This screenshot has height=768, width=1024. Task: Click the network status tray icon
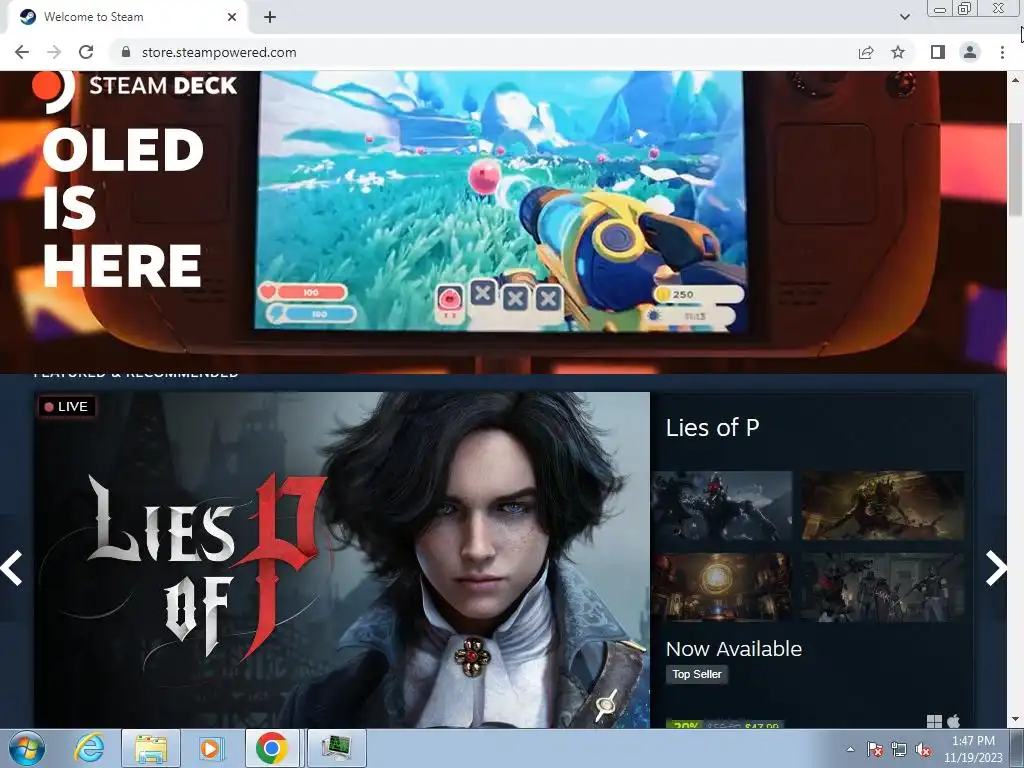click(899, 749)
